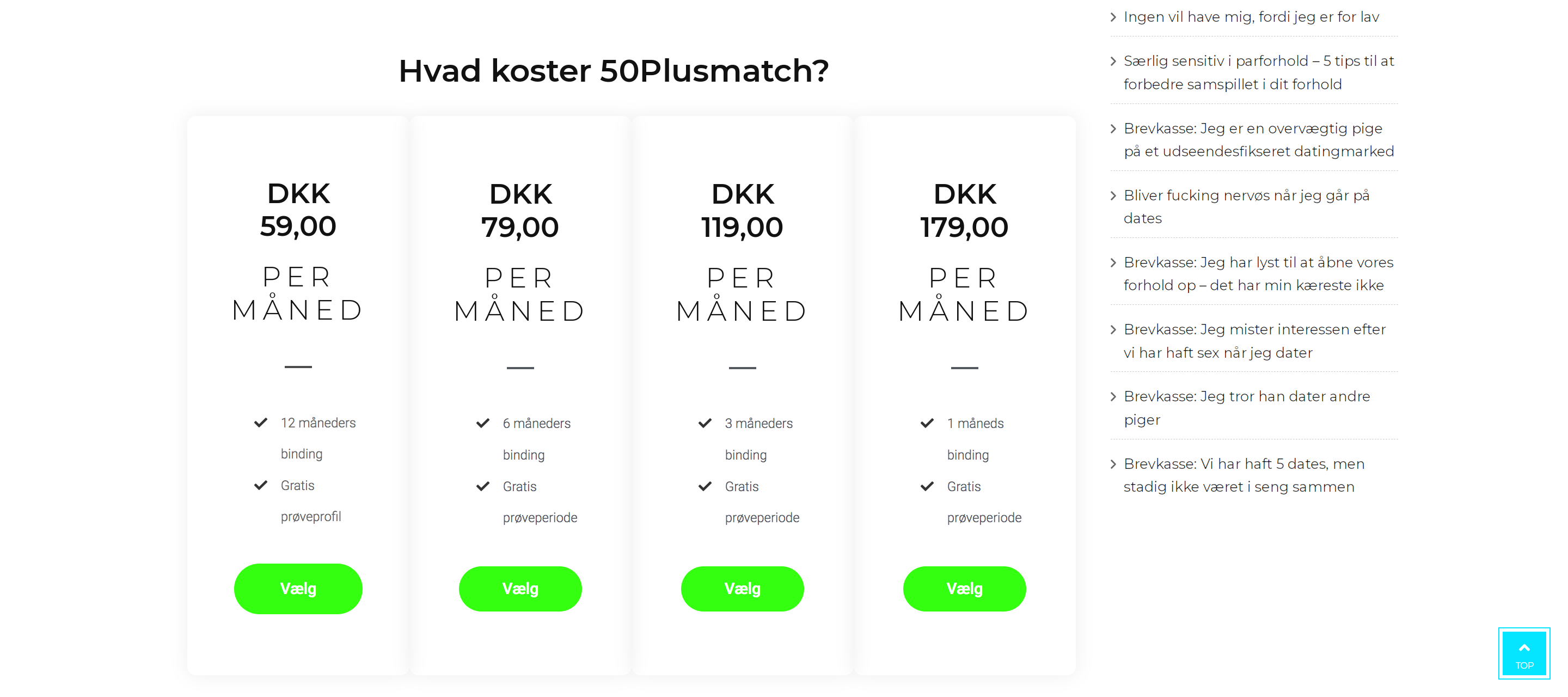1568x697 pixels.
Task: Click the checkmark beside "6 måneders binding"
Action: click(x=483, y=423)
